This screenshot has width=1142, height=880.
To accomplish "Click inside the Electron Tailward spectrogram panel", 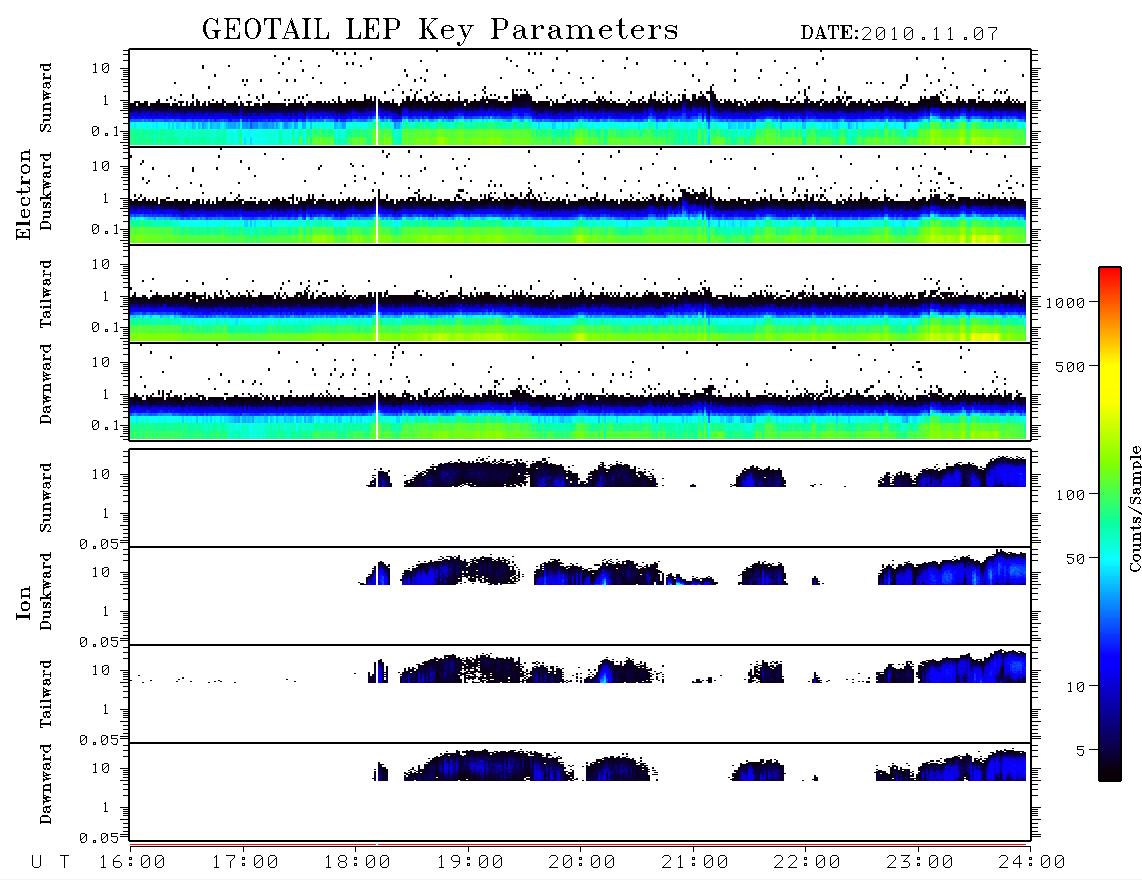I will pyautogui.click(x=580, y=294).
